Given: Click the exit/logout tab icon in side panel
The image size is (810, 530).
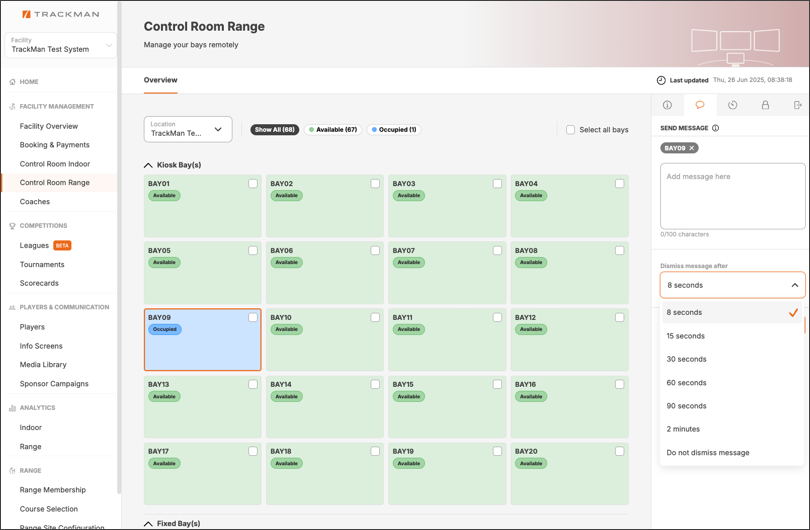Looking at the screenshot, I should [797, 105].
